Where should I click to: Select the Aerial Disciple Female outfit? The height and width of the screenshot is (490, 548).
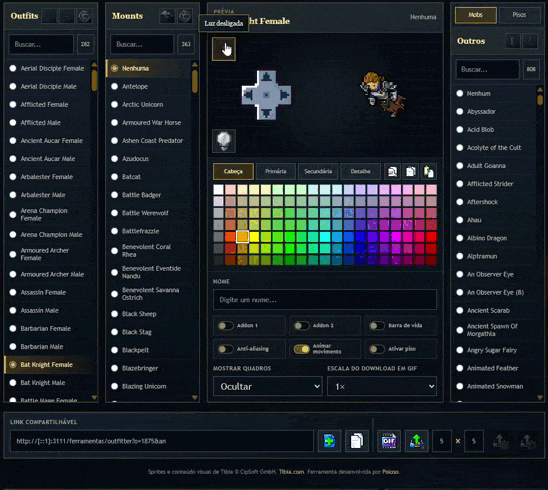coord(48,68)
